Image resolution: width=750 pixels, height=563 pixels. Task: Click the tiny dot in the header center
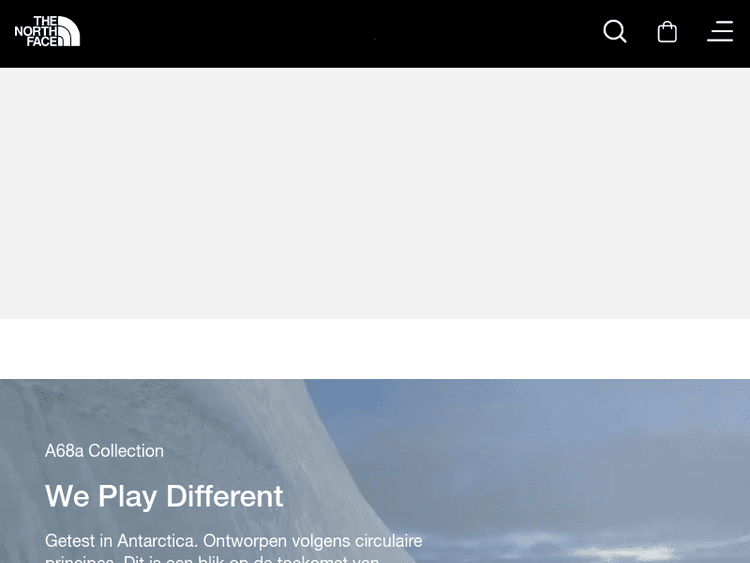(375, 39)
